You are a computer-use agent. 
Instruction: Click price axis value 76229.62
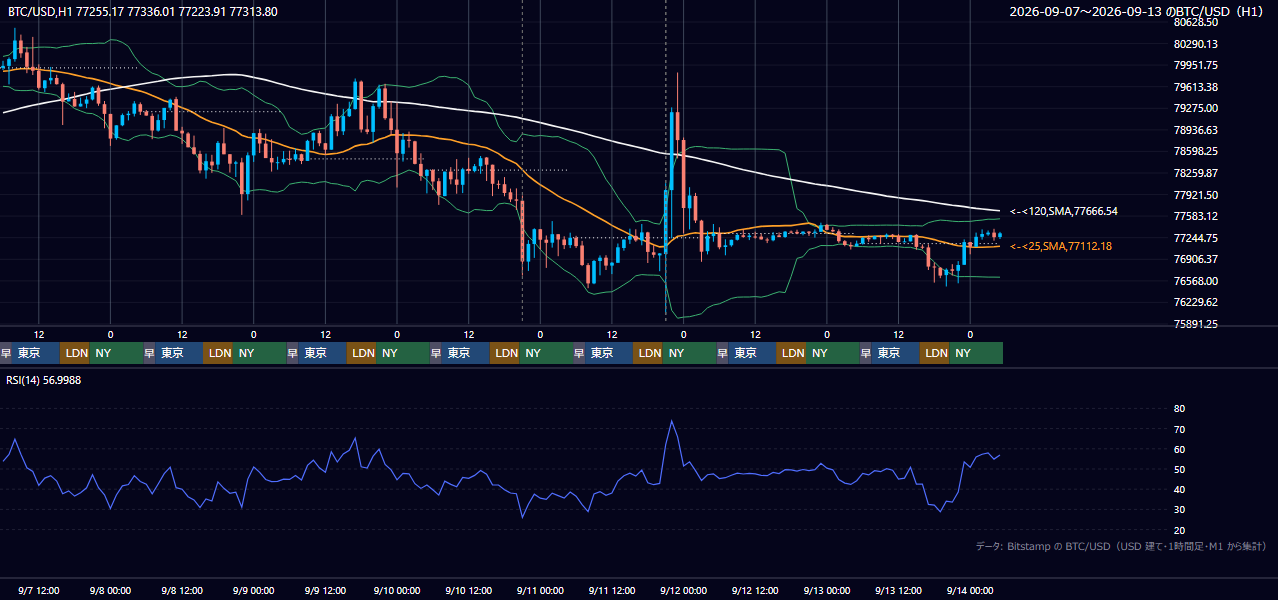pyautogui.click(x=1196, y=302)
